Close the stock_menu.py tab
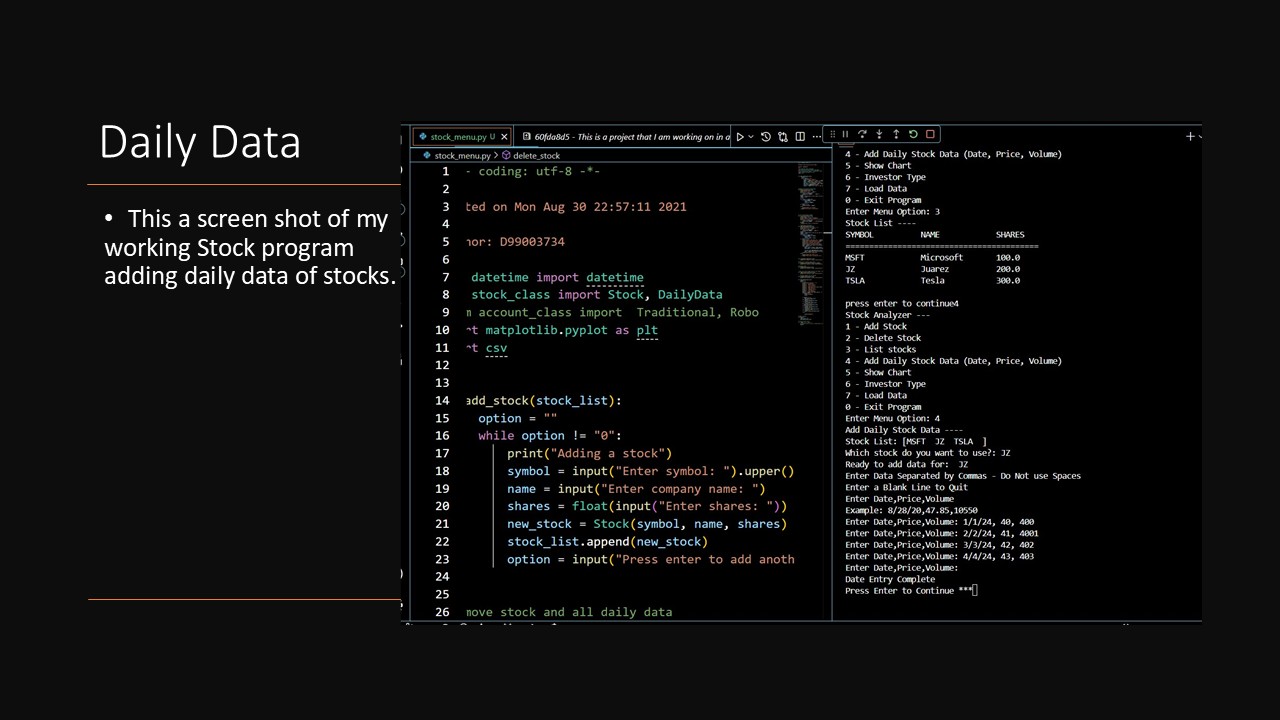Image resolution: width=1280 pixels, height=720 pixels. (x=504, y=137)
